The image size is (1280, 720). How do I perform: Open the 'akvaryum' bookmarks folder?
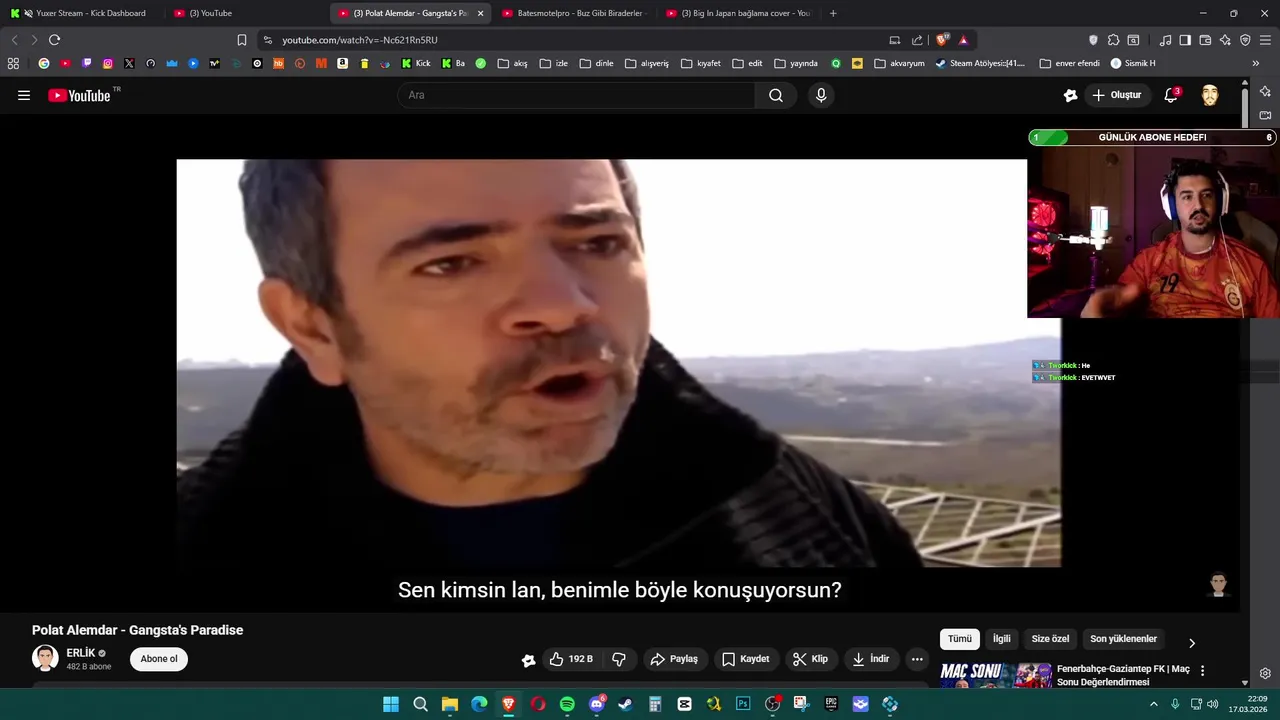(899, 63)
